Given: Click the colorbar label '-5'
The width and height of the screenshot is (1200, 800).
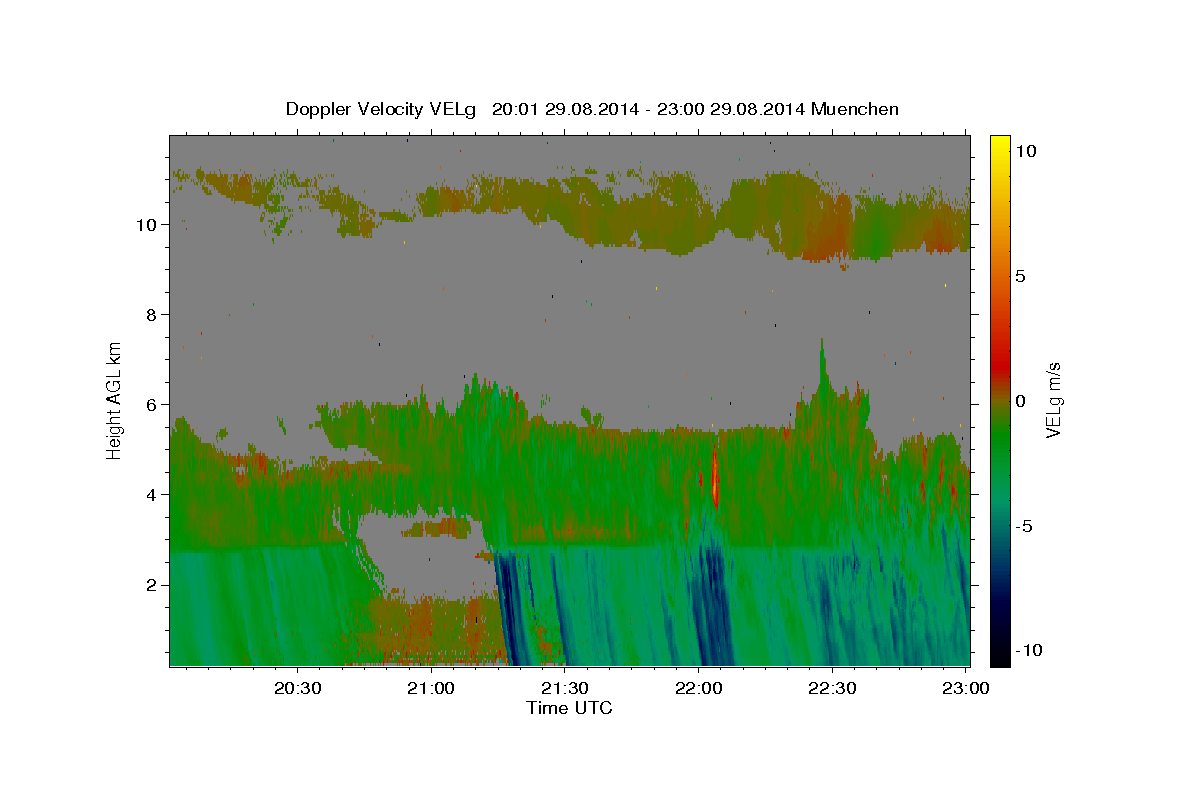Looking at the screenshot, I should (1023, 526).
